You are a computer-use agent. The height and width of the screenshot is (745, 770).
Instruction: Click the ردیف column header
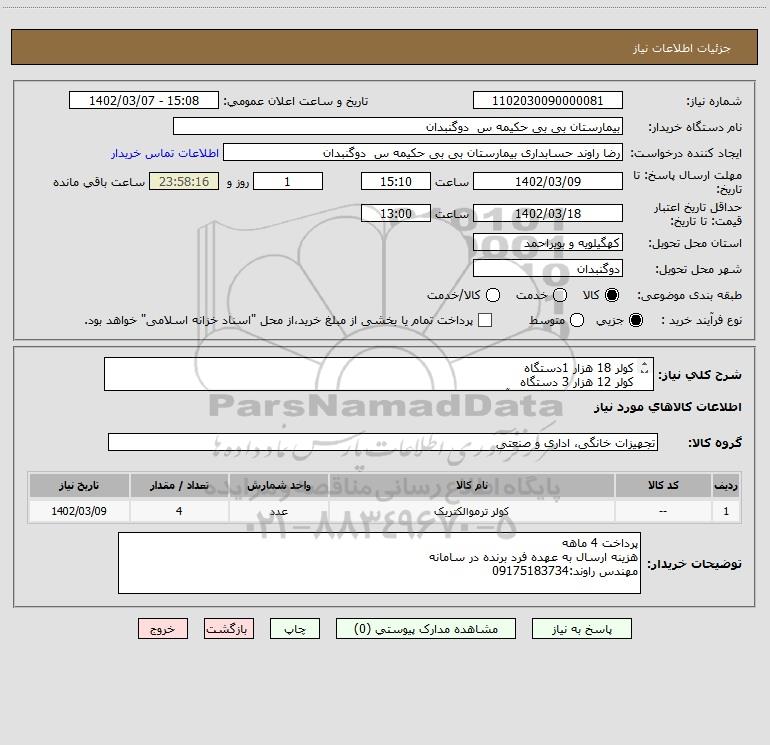pyautogui.click(x=726, y=485)
